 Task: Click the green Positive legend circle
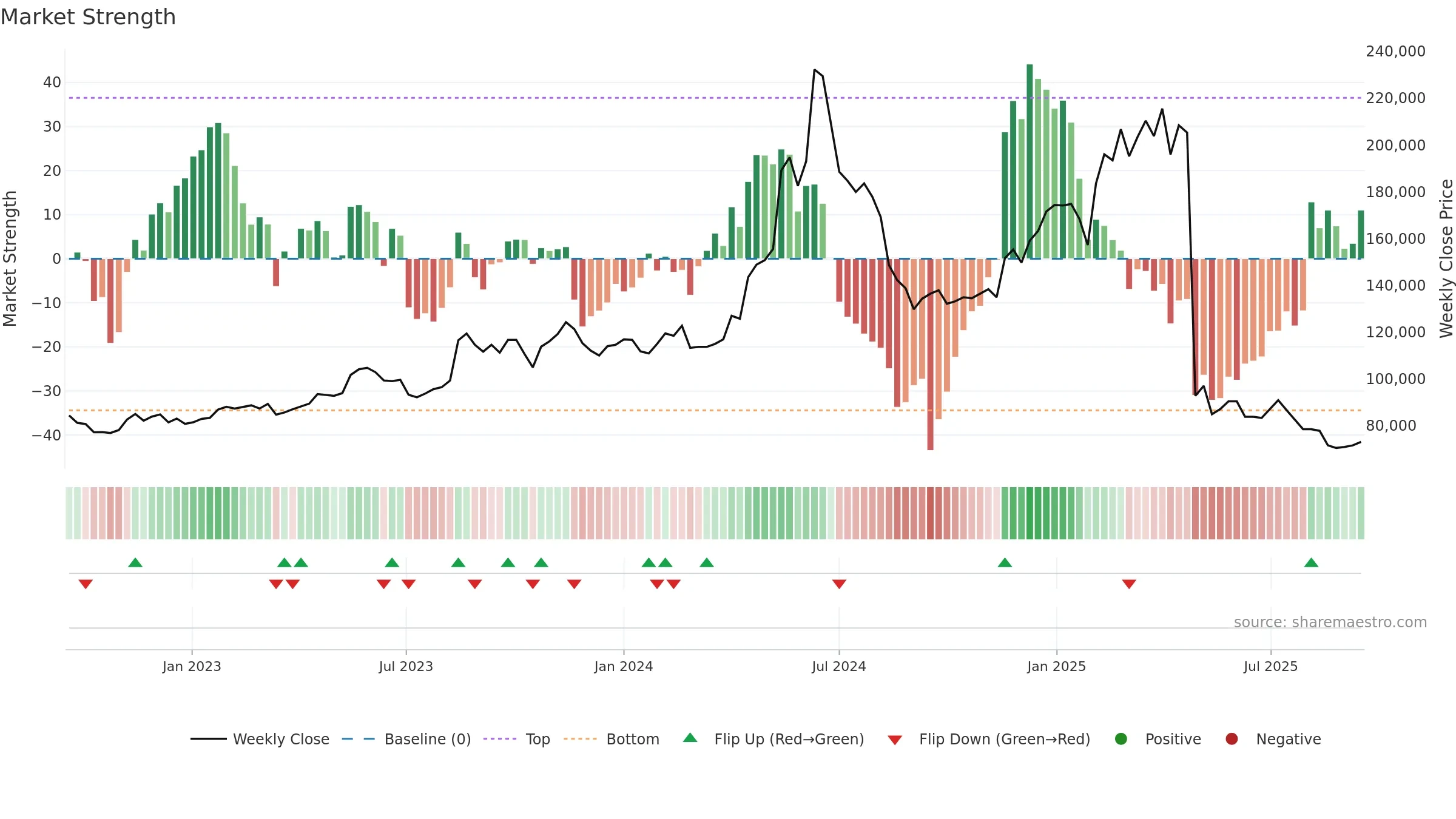[1121, 739]
